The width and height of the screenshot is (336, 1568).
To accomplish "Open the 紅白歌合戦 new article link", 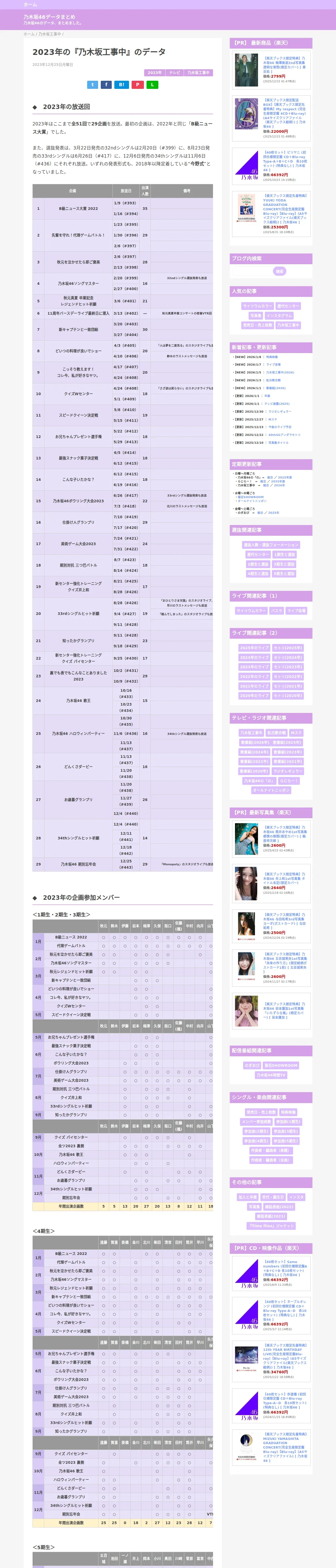I will tap(273, 381).
